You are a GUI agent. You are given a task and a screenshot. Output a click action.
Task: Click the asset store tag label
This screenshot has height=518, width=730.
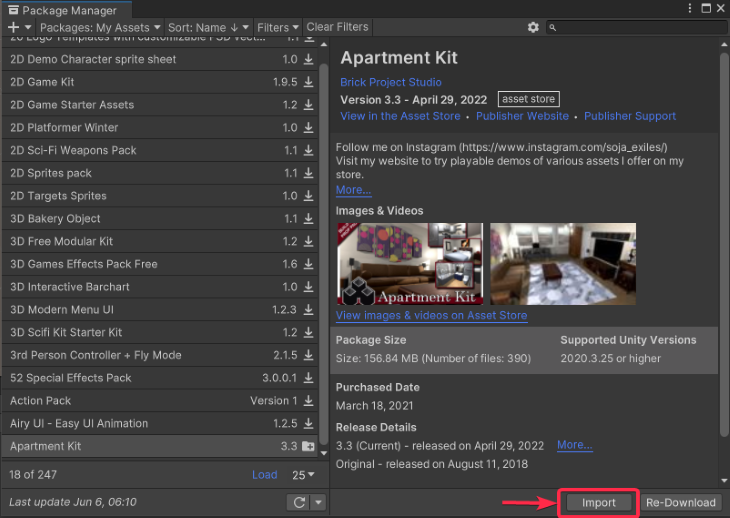[528, 99]
